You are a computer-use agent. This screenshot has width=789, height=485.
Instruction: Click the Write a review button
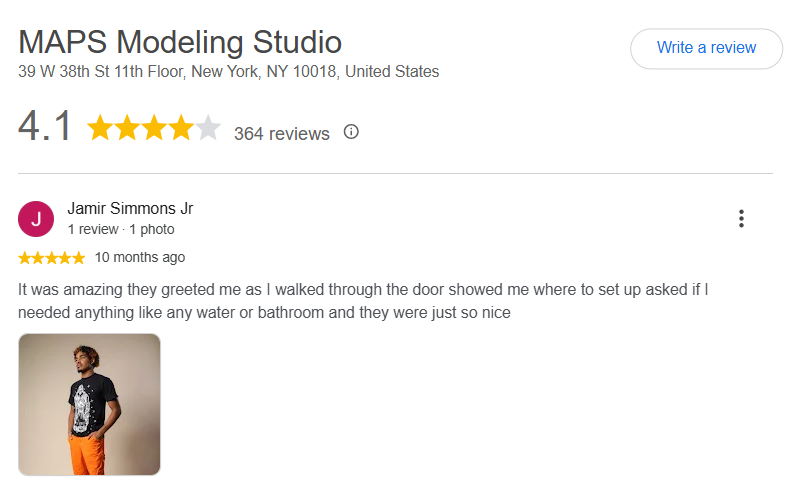click(x=706, y=48)
